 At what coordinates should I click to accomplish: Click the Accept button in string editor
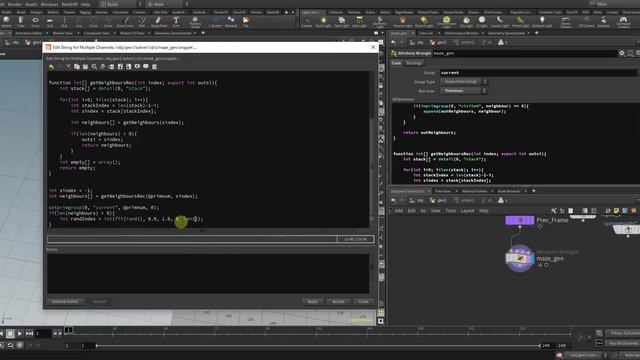coord(338,301)
